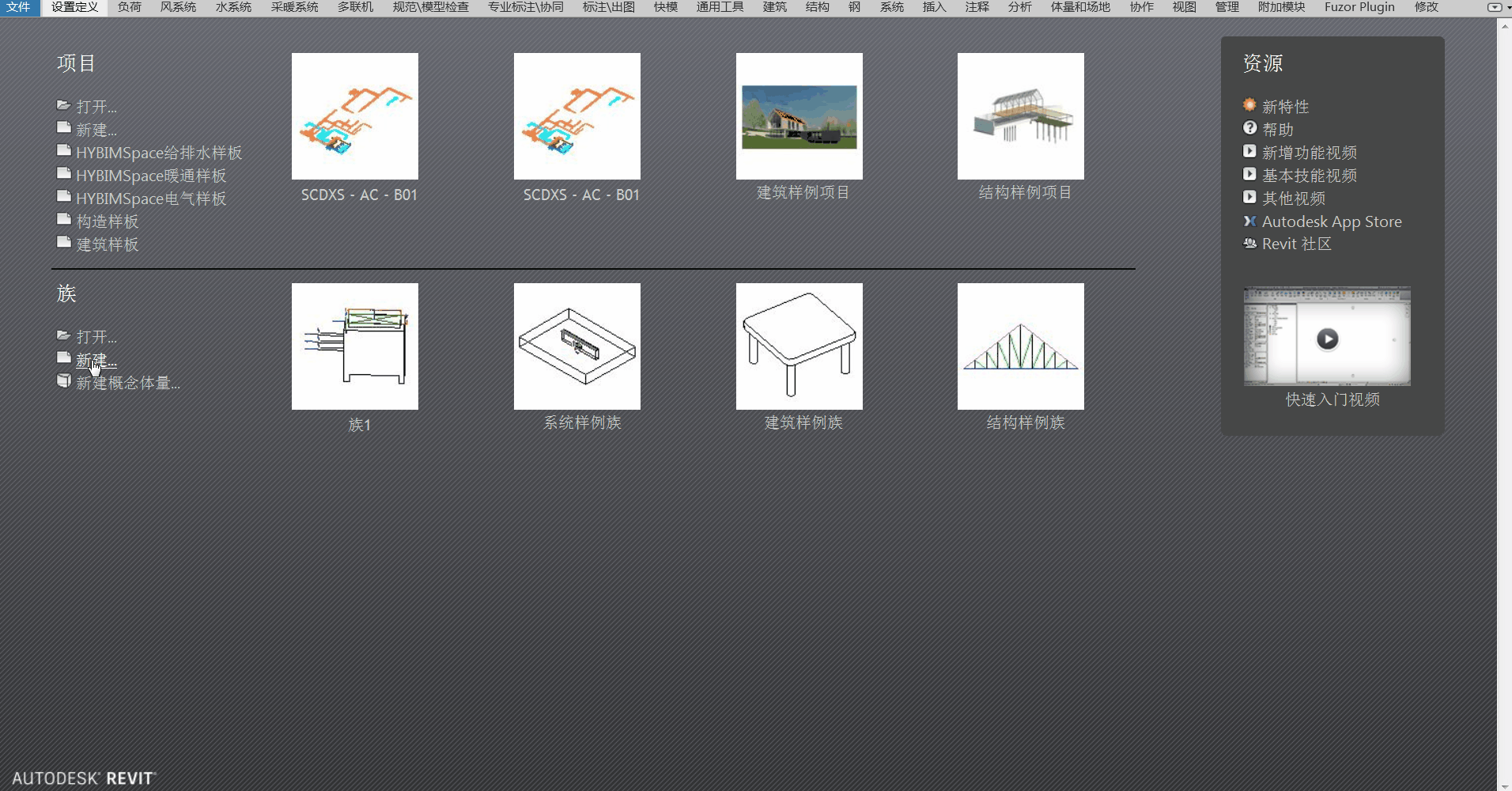Select the 采暖系统 ribbon tab

[x=294, y=7]
